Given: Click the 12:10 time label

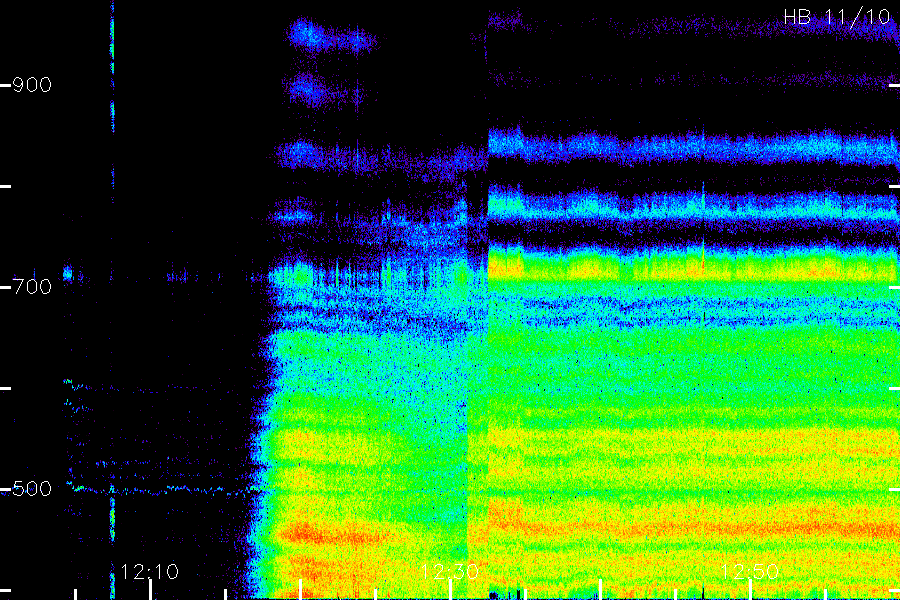Looking at the screenshot, I should [x=150, y=571].
